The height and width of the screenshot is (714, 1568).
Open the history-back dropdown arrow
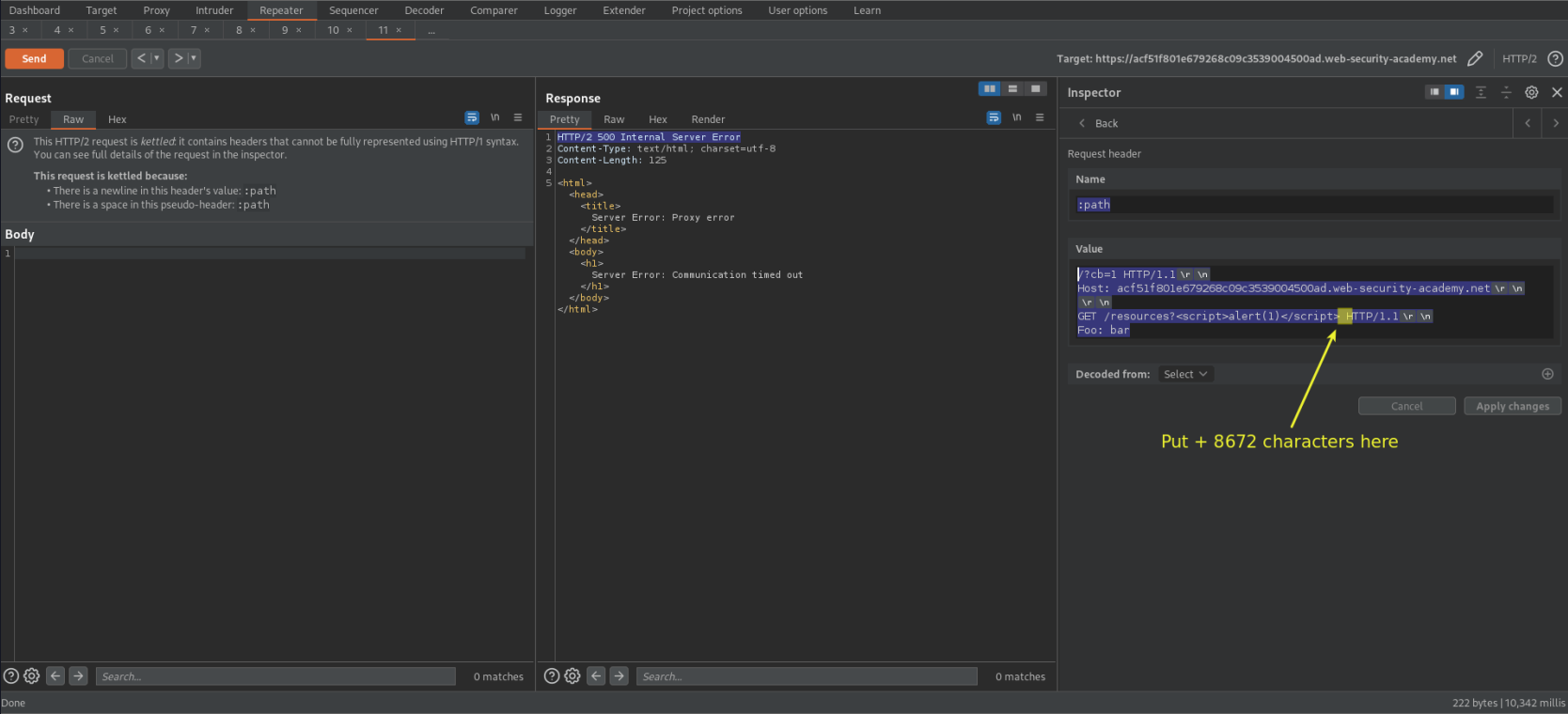pos(157,58)
